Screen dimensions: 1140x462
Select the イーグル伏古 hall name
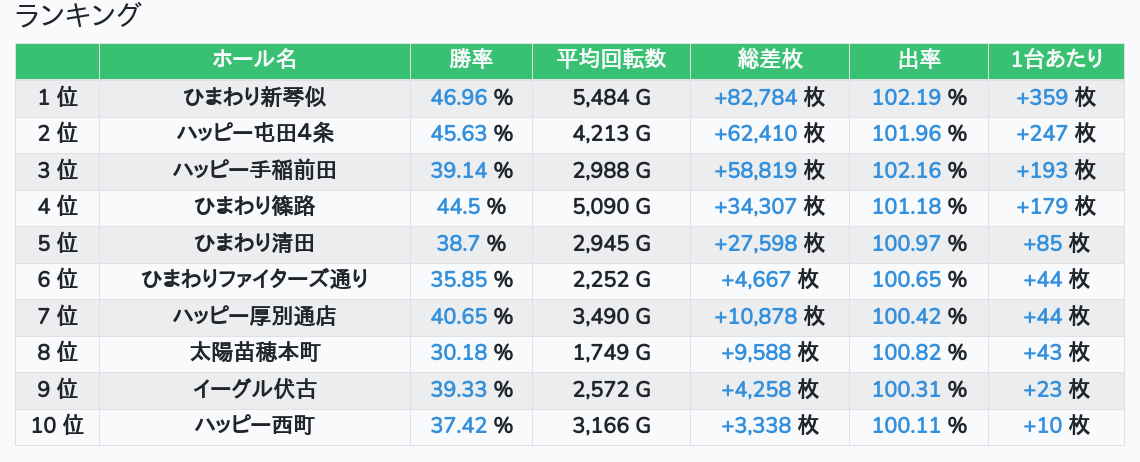tap(254, 389)
